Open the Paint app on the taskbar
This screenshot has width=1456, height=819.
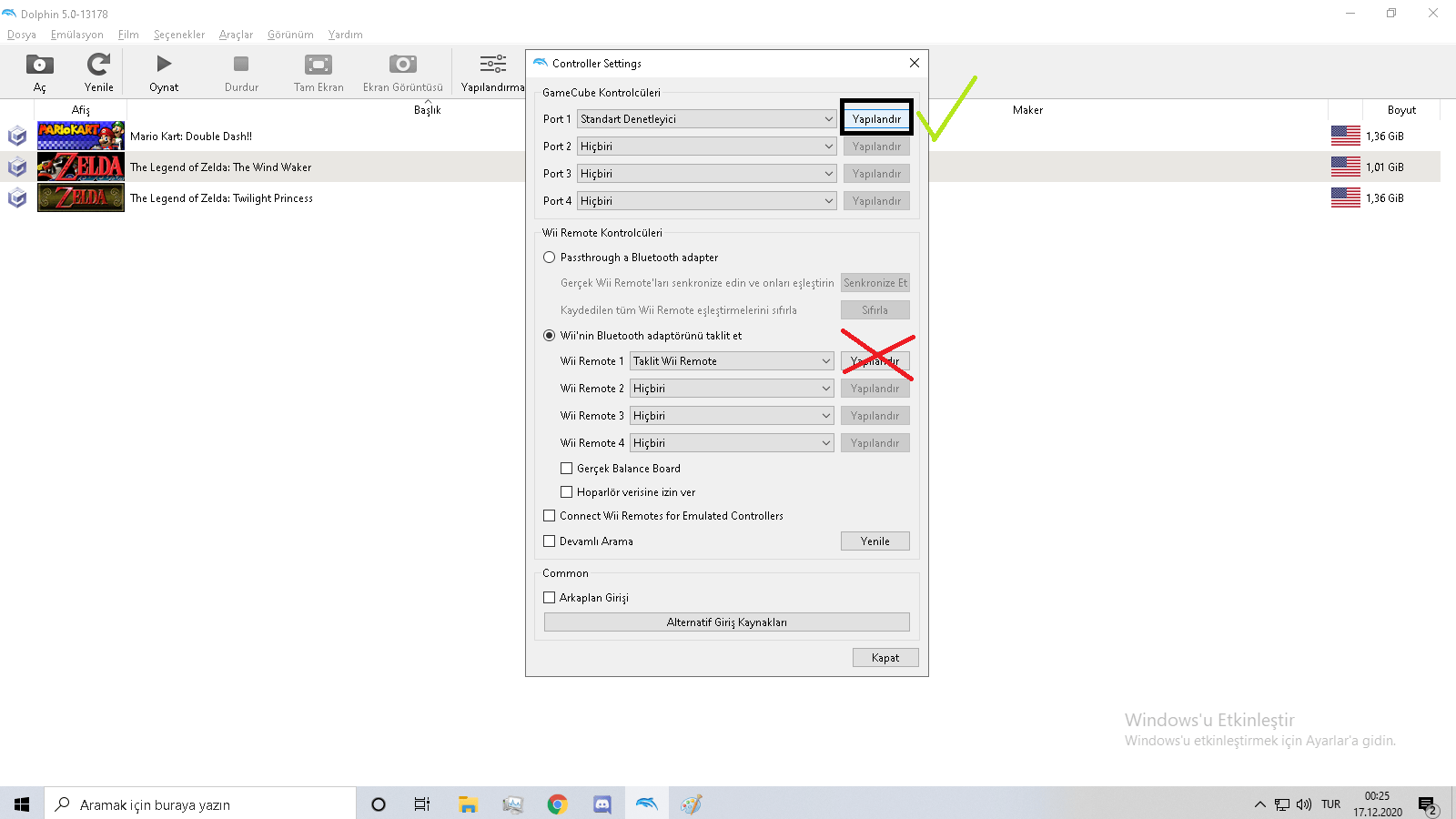pos(691,804)
